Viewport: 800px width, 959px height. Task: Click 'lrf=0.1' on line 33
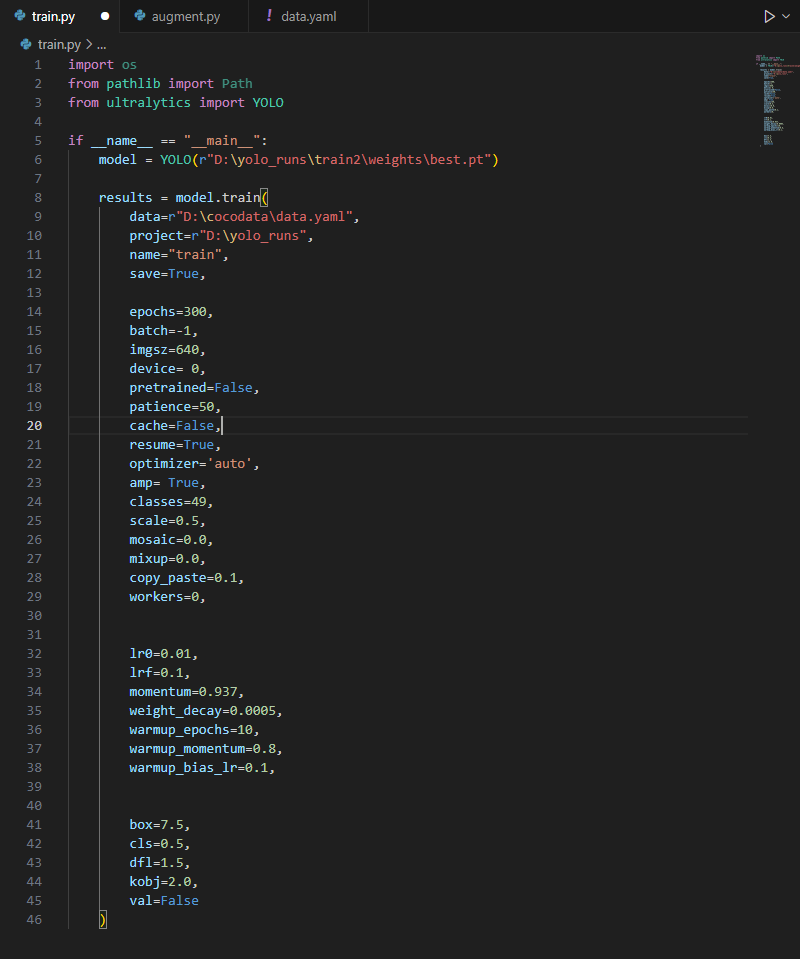(156, 673)
